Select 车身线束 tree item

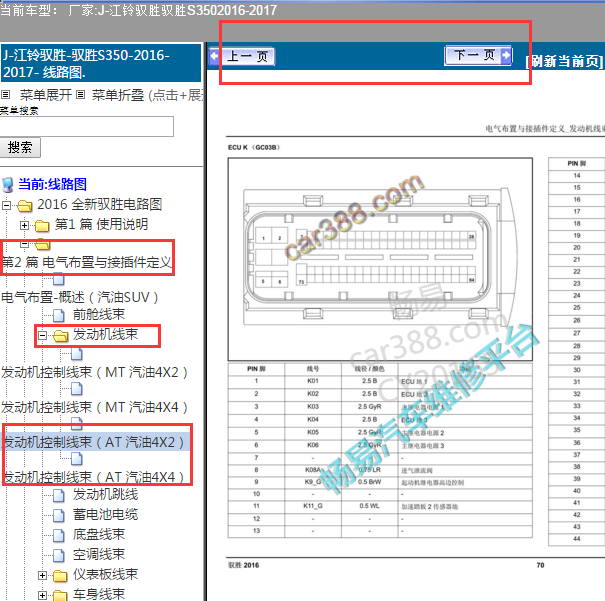[x=99, y=594]
